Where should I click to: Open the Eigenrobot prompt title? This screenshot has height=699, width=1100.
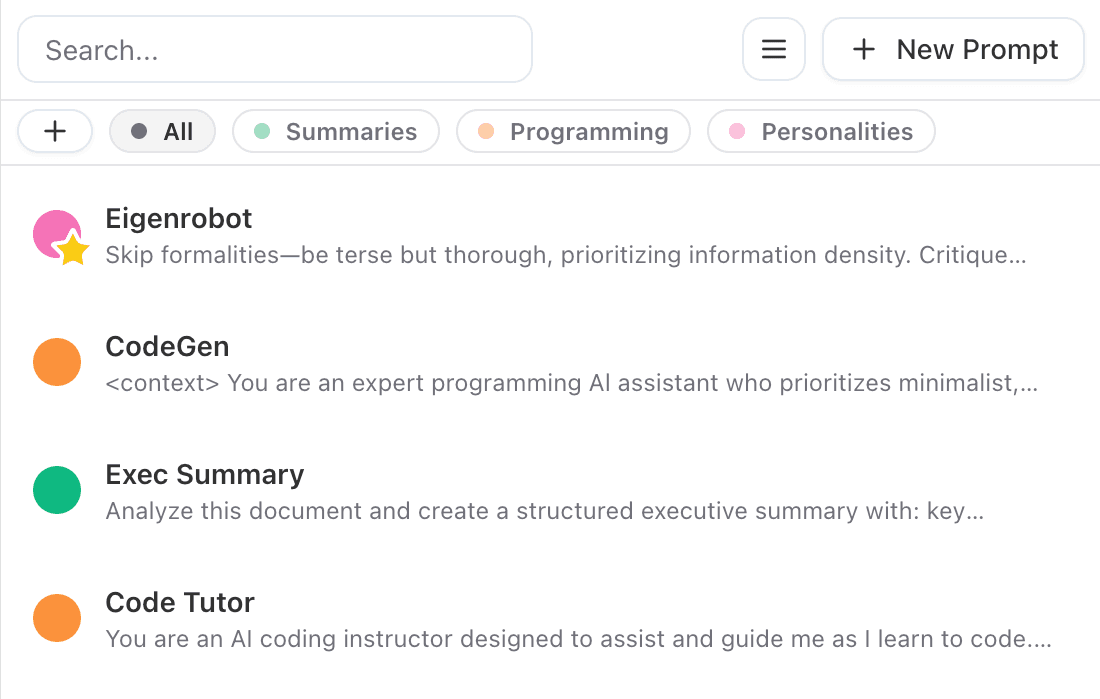coord(178,219)
